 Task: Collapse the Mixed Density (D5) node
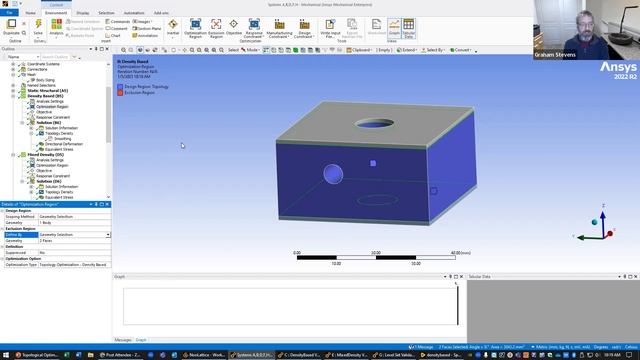(x=13, y=155)
